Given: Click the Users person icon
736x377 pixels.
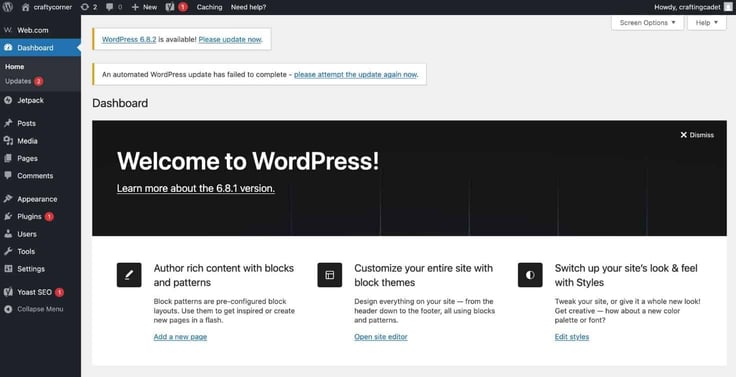Looking at the screenshot, I should (x=8, y=234).
